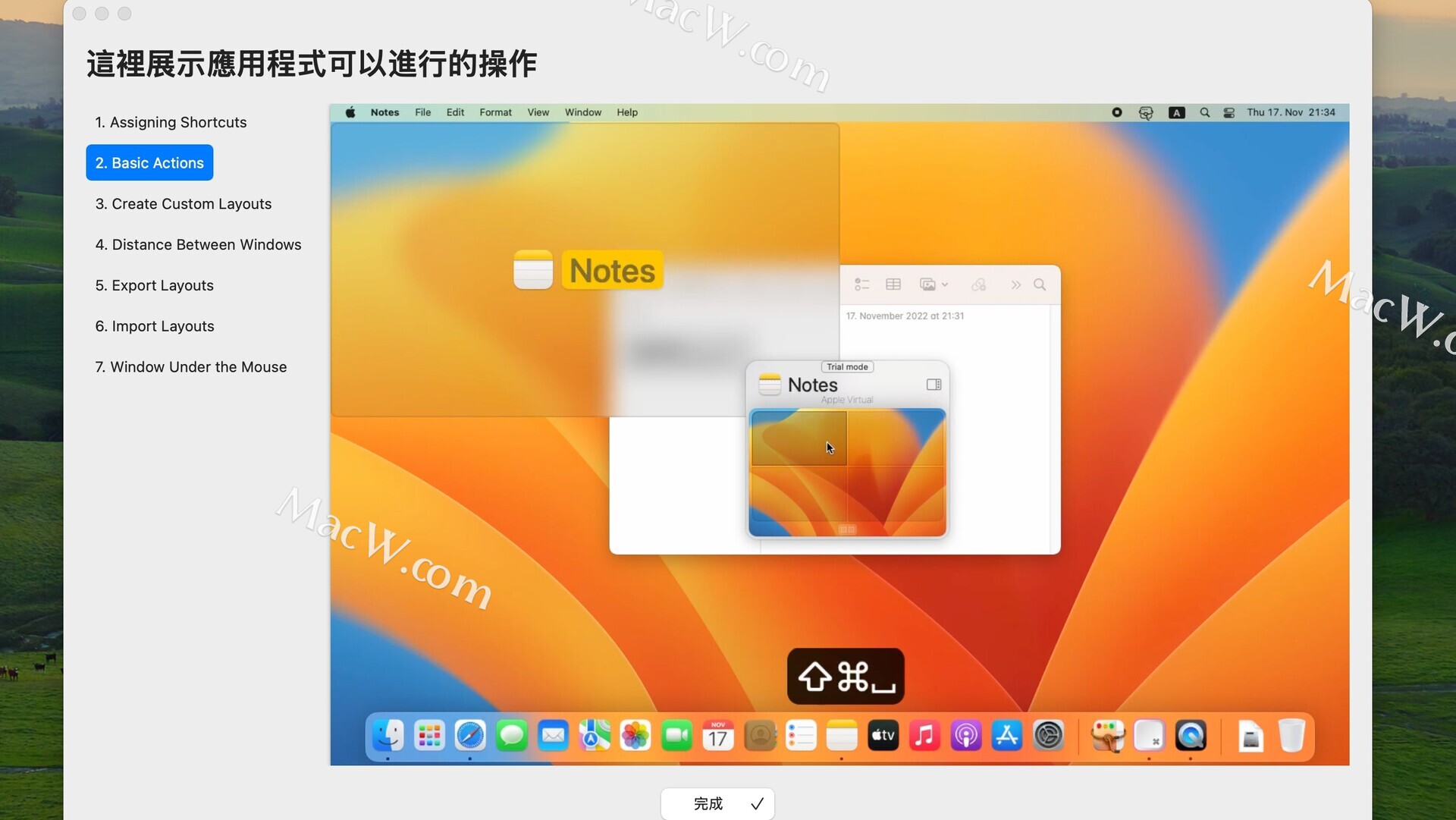1456x820 pixels.
Task: Open Apple TV from the Dock
Action: click(x=883, y=736)
